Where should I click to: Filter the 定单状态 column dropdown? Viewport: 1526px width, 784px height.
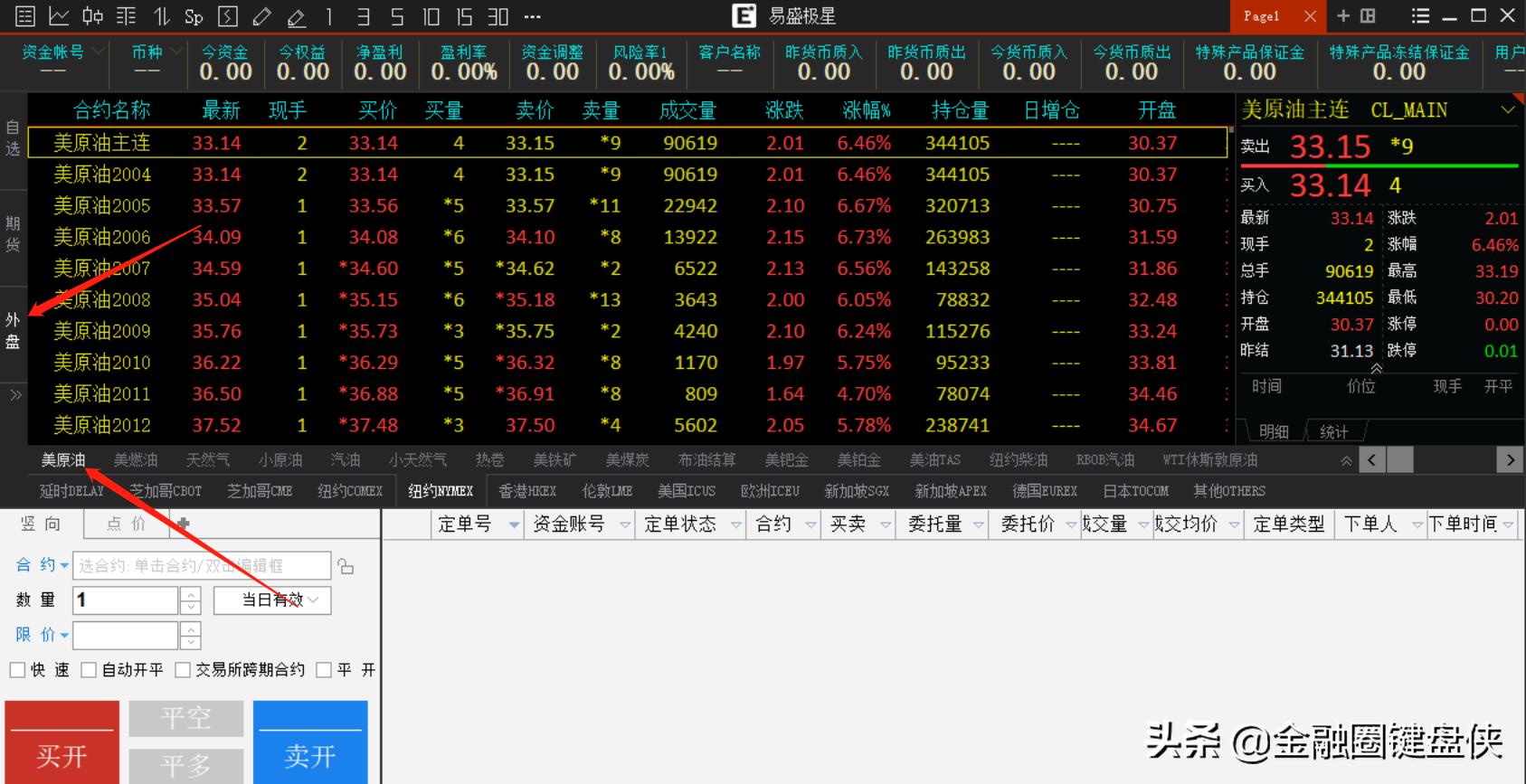pos(735,524)
